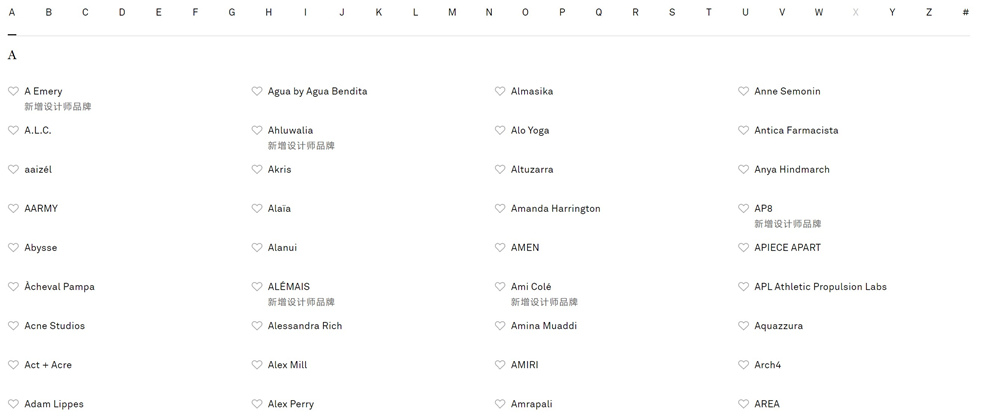
Task: Click heart icon next to Acne Studios
Action: tap(13, 326)
